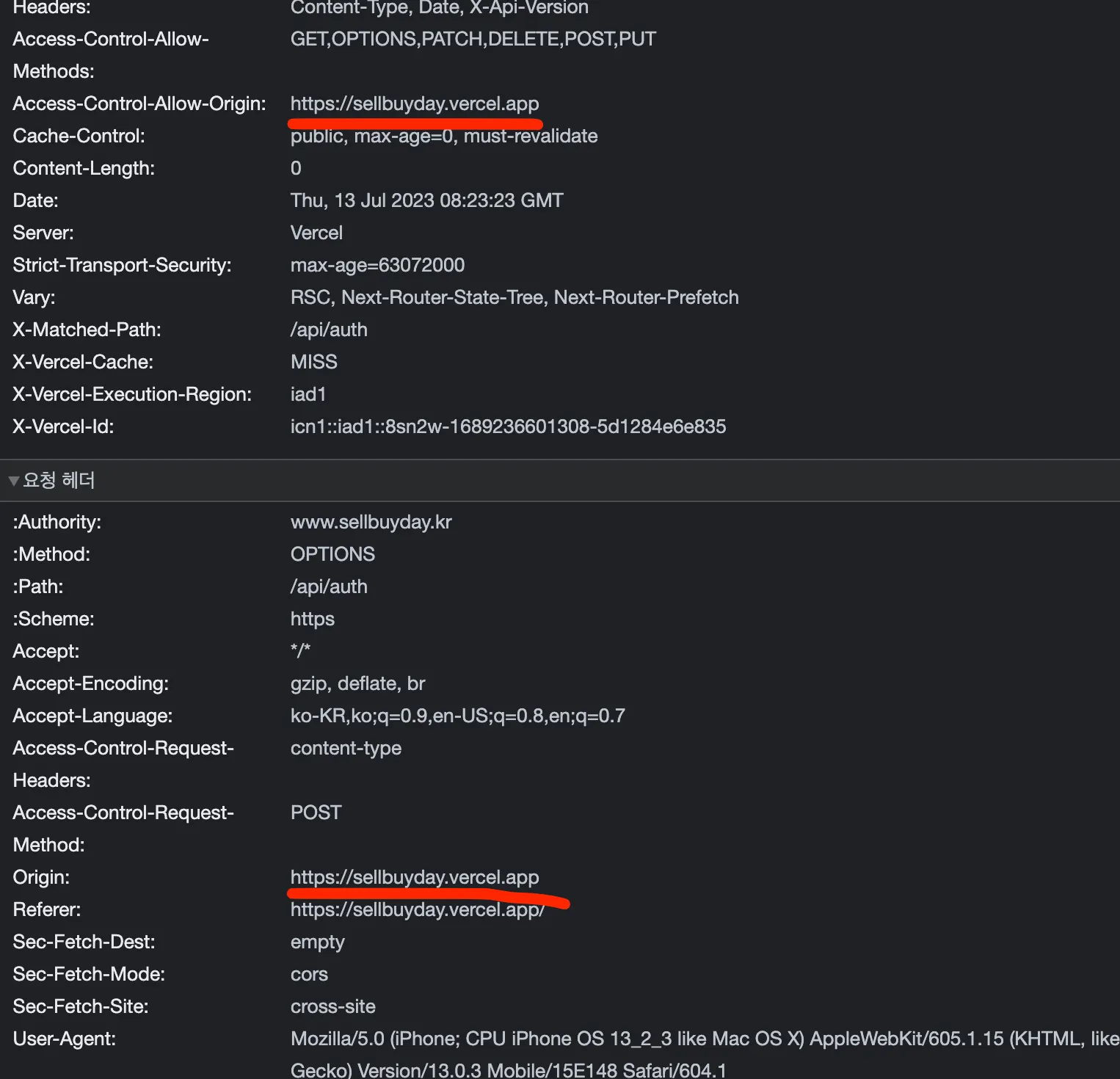Click the Access-Control-Allow-Methods value list
The height and width of the screenshot is (1079, 1120).
coord(473,39)
